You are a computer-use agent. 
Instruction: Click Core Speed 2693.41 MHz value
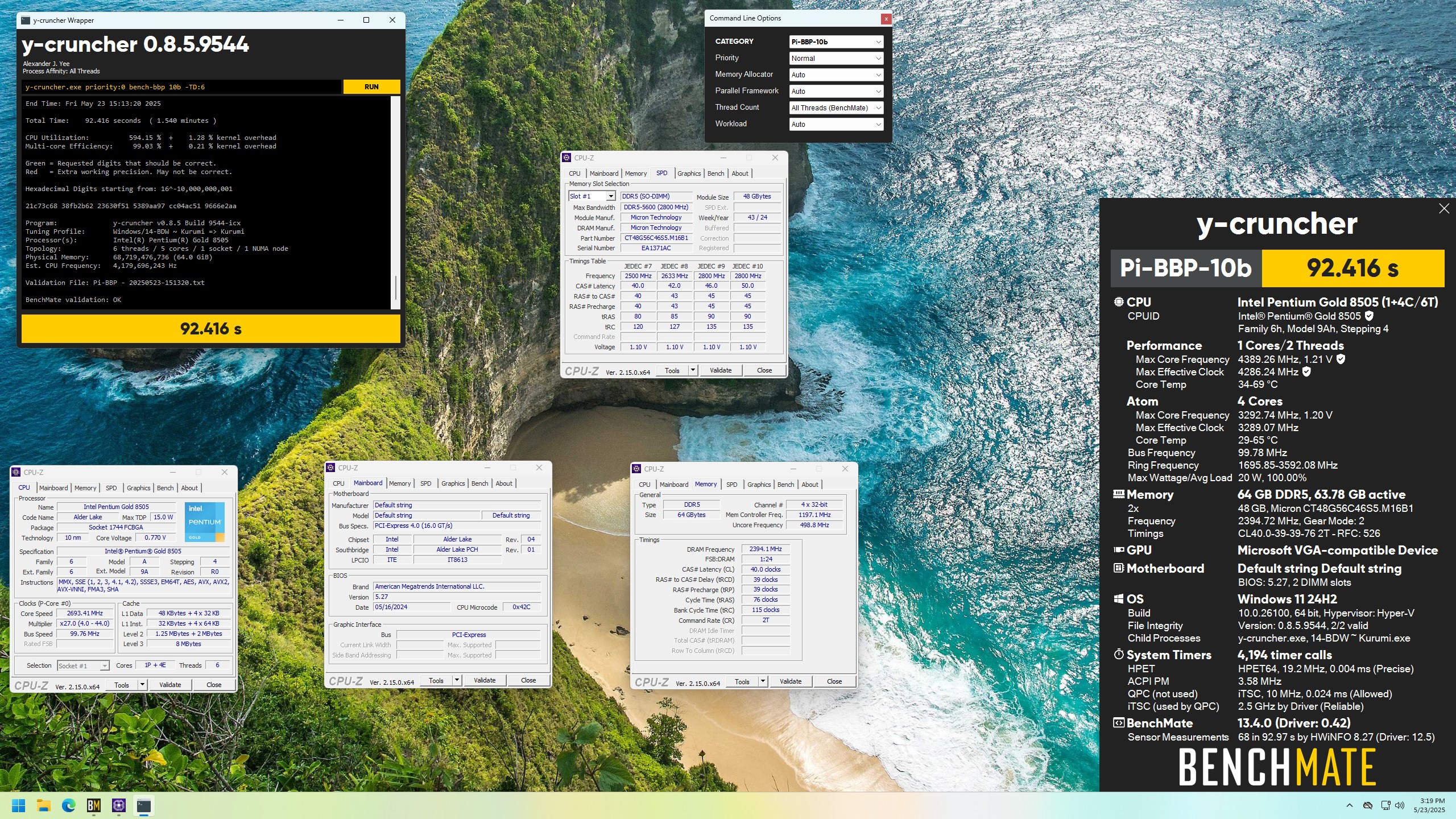point(85,614)
